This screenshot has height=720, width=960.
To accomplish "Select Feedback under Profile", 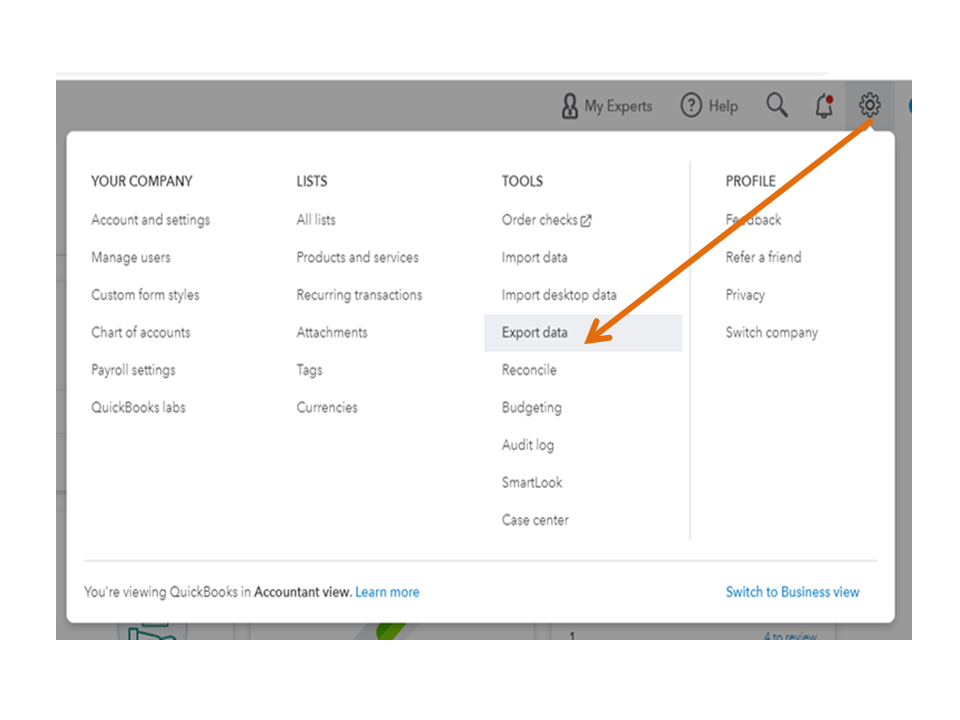I will (x=753, y=220).
